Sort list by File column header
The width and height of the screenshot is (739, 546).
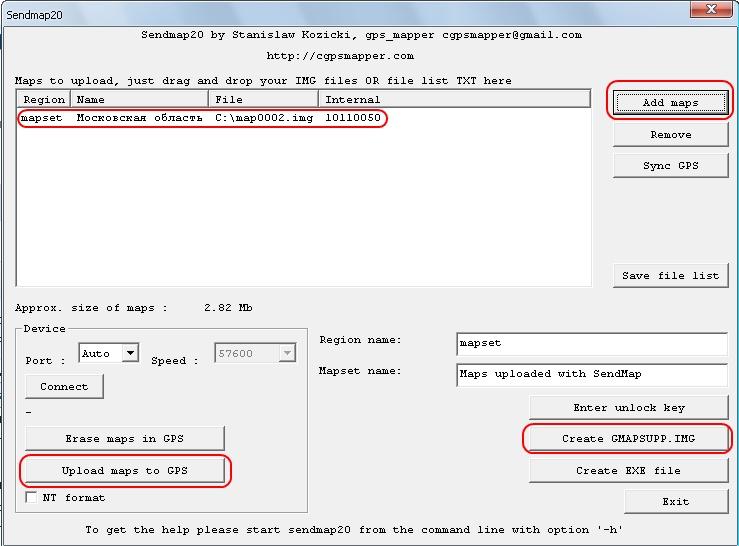264,99
